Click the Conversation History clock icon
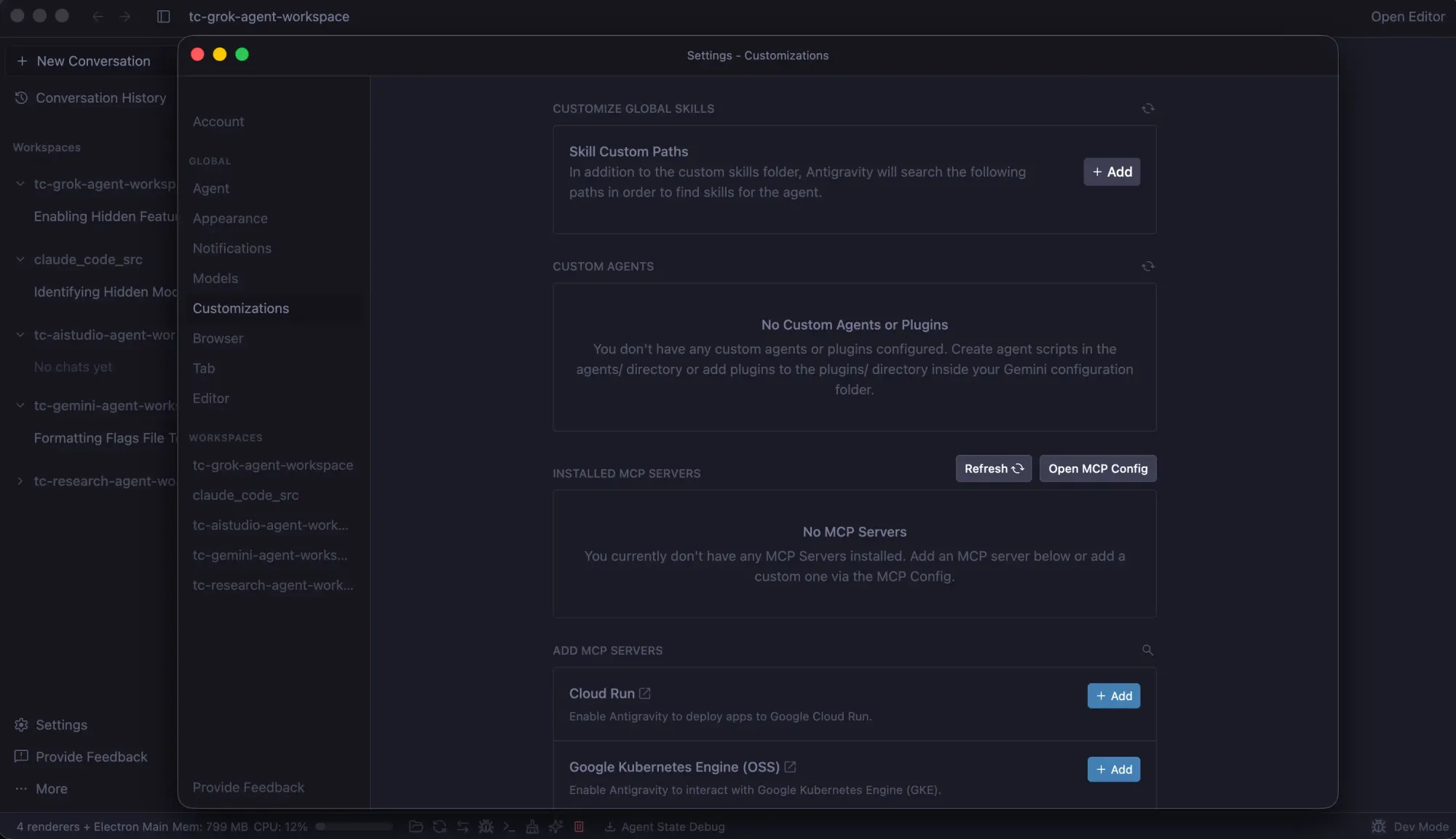This screenshot has height=839, width=1456. [x=21, y=98]
